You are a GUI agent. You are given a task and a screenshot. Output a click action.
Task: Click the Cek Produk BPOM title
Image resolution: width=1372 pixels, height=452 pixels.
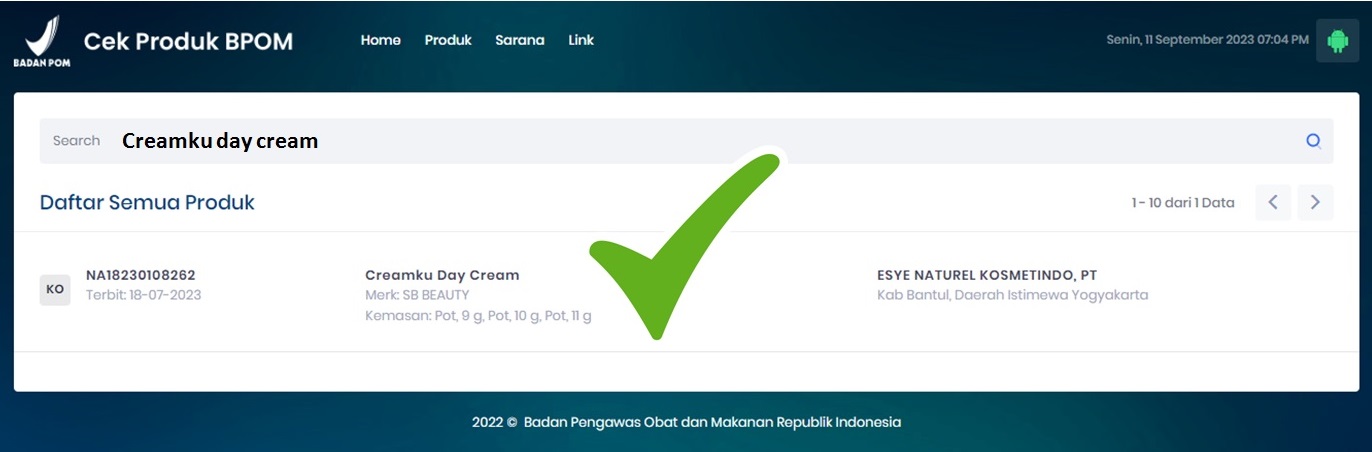[188, 41]
